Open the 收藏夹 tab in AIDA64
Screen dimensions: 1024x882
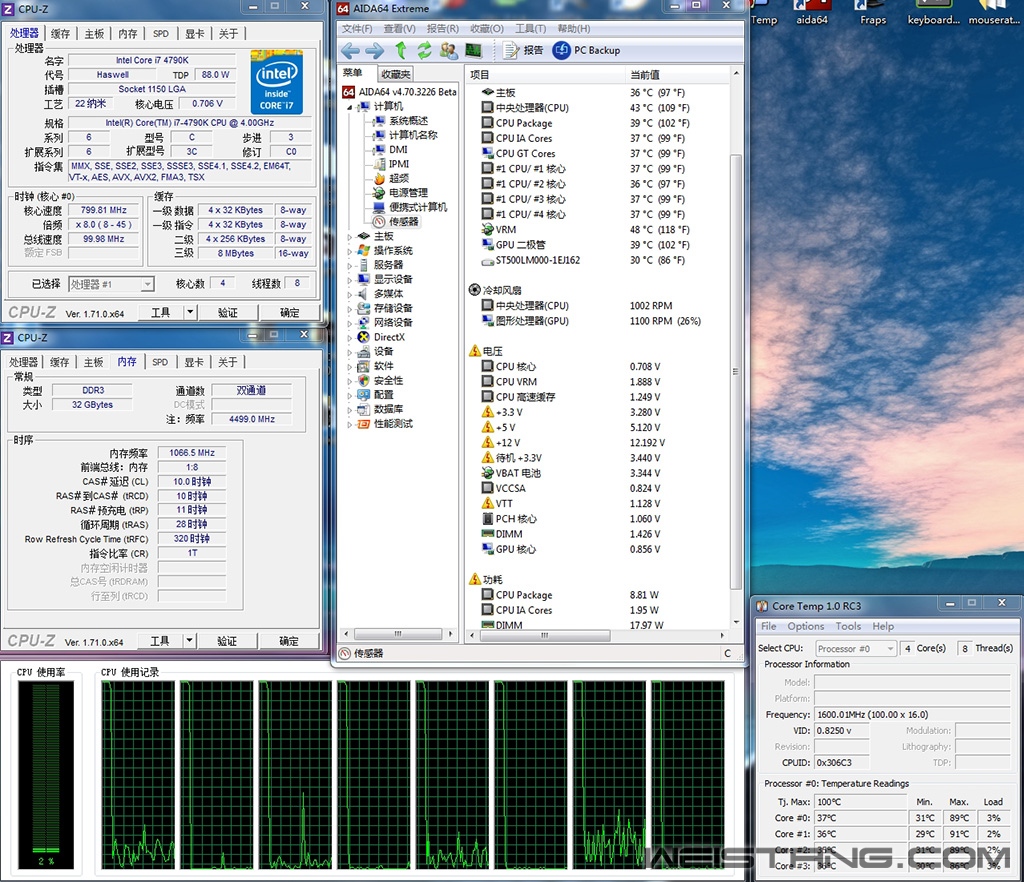pos(396,74)
